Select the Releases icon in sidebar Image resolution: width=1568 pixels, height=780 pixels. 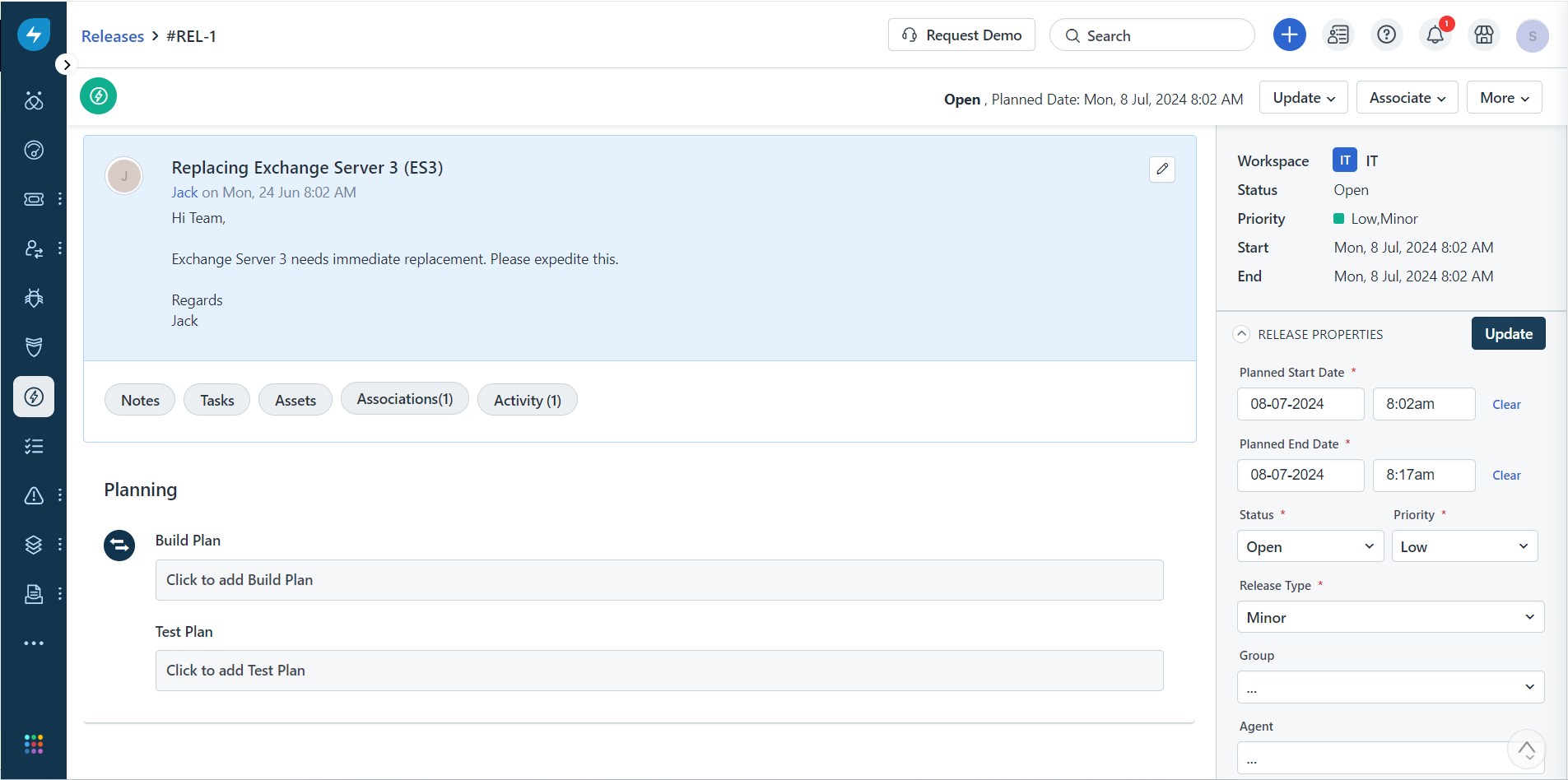tap(34, 397)
